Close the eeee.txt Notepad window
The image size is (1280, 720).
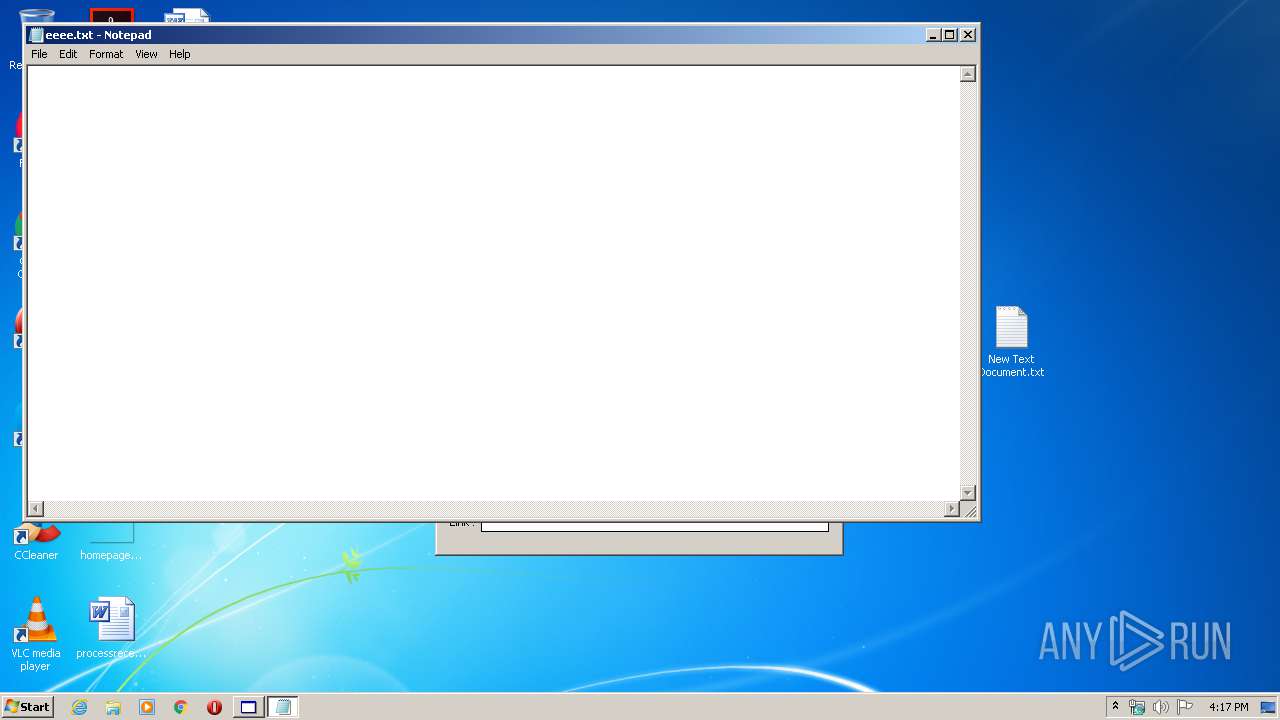pyautogui.click(x=968, y=35)
